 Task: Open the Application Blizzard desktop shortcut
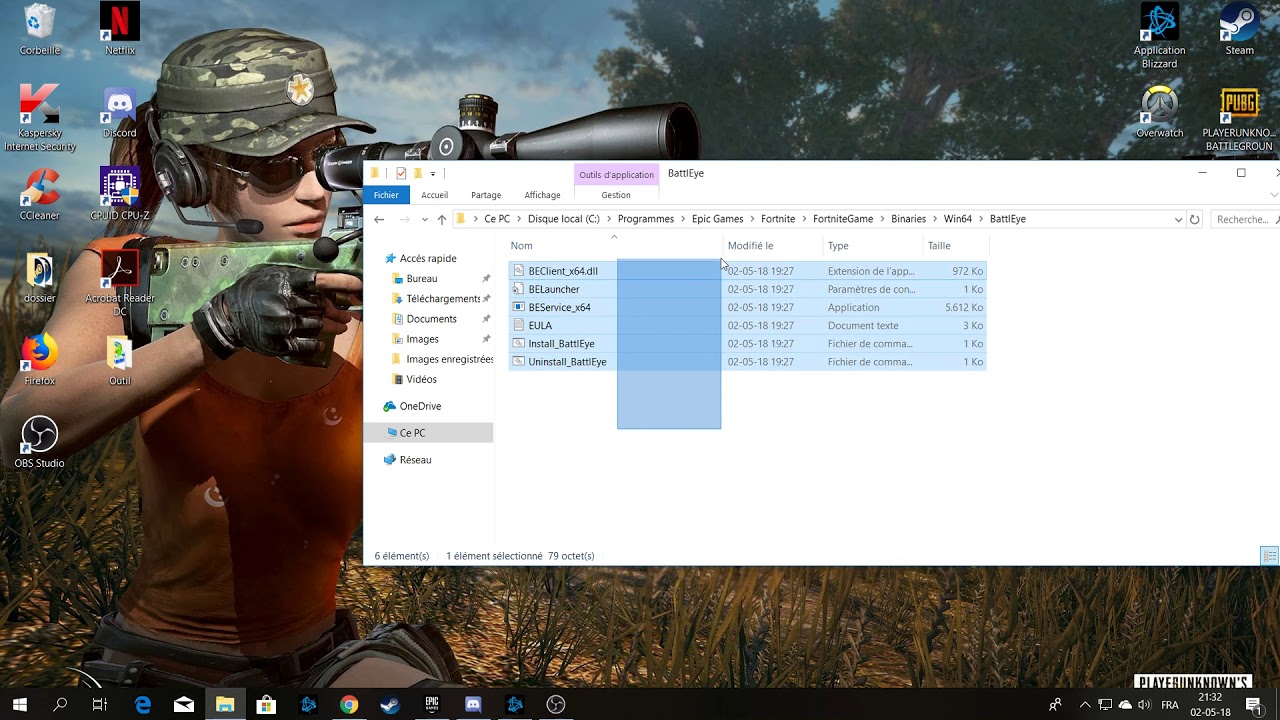1160,37
